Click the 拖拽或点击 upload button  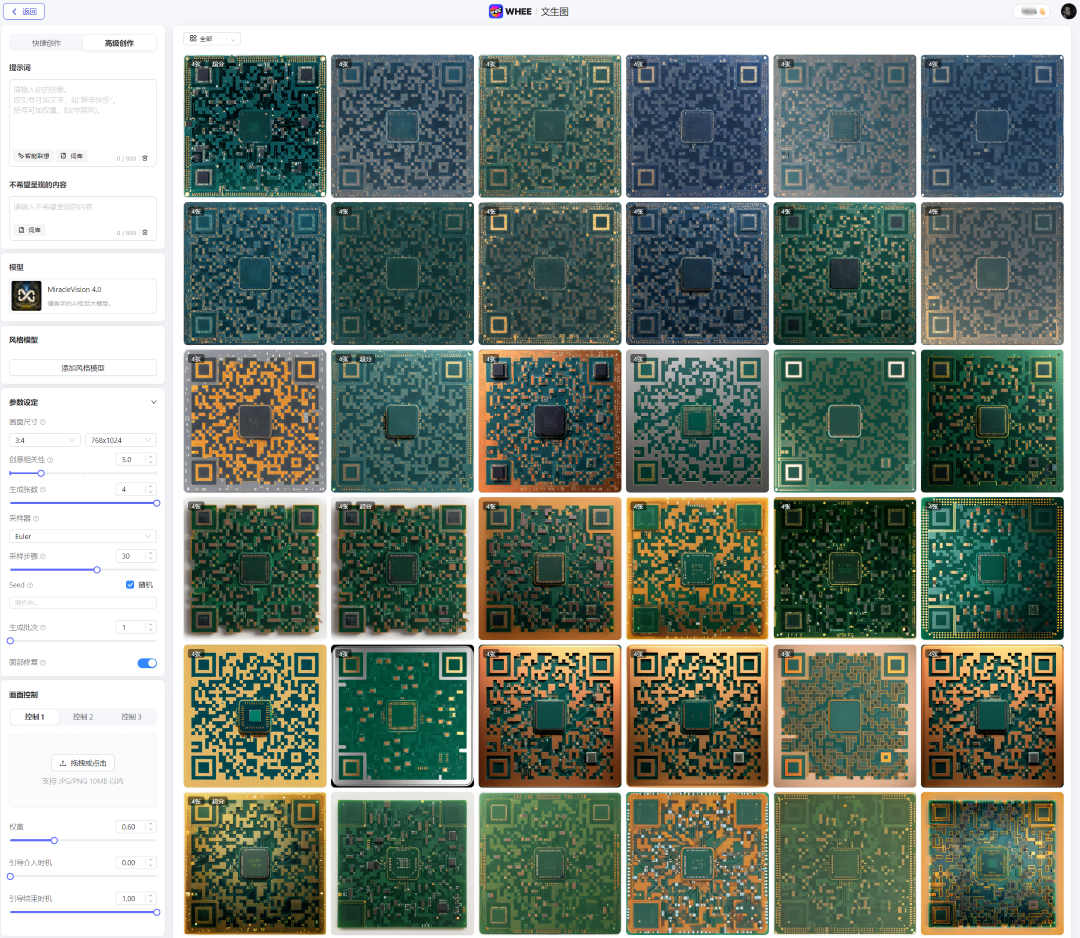(83, 763)
